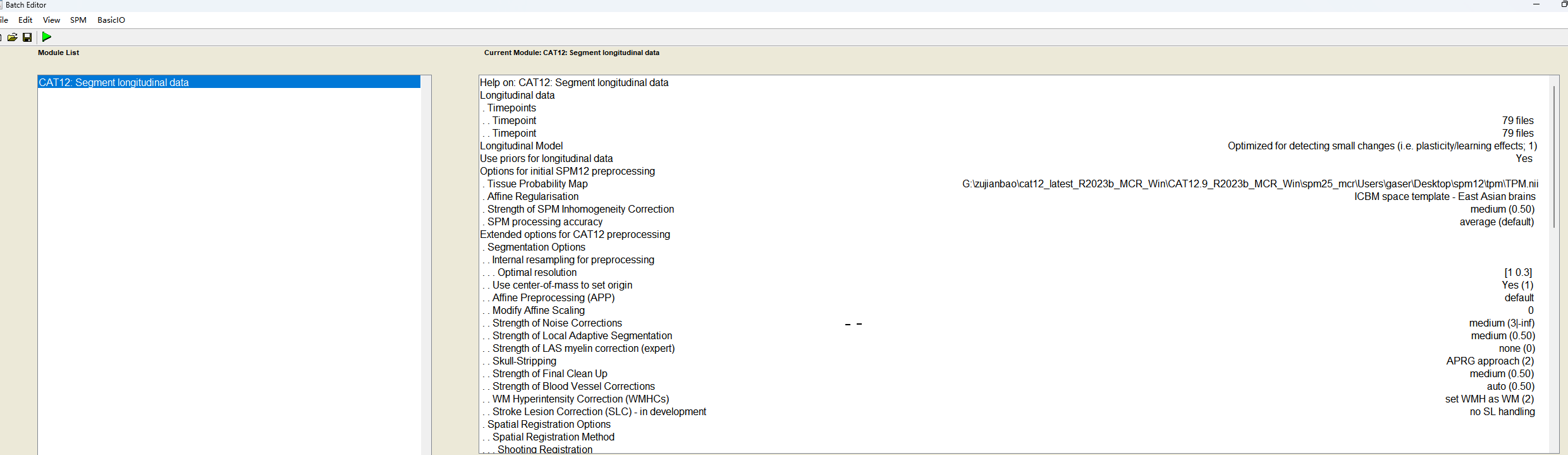Click the first Timepoint entry with 79 files
This screenshot has height=455, width=1568.
pyautogui.click(x=514, y=121)
